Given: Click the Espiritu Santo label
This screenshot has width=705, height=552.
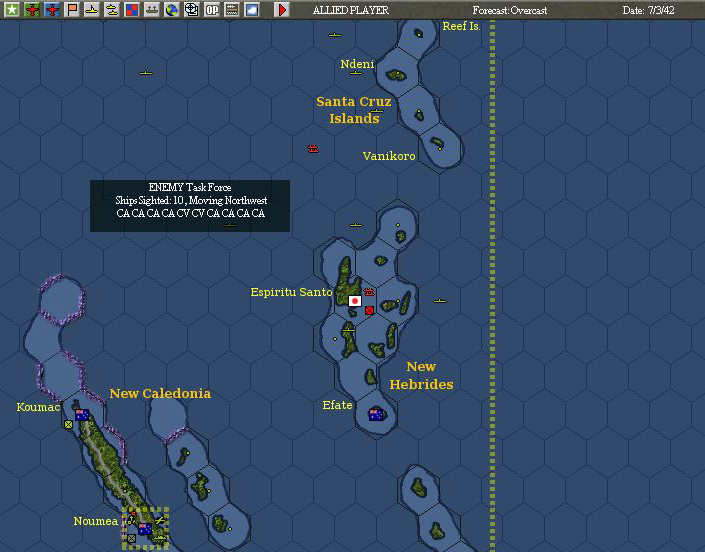Looking at the screenshot, I should pos(291,292).
